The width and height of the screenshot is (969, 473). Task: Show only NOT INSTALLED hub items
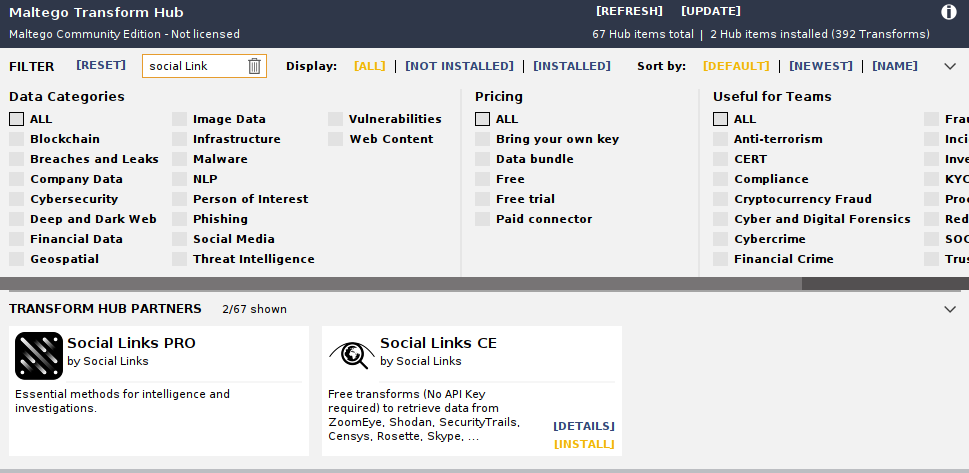[459, 66]
